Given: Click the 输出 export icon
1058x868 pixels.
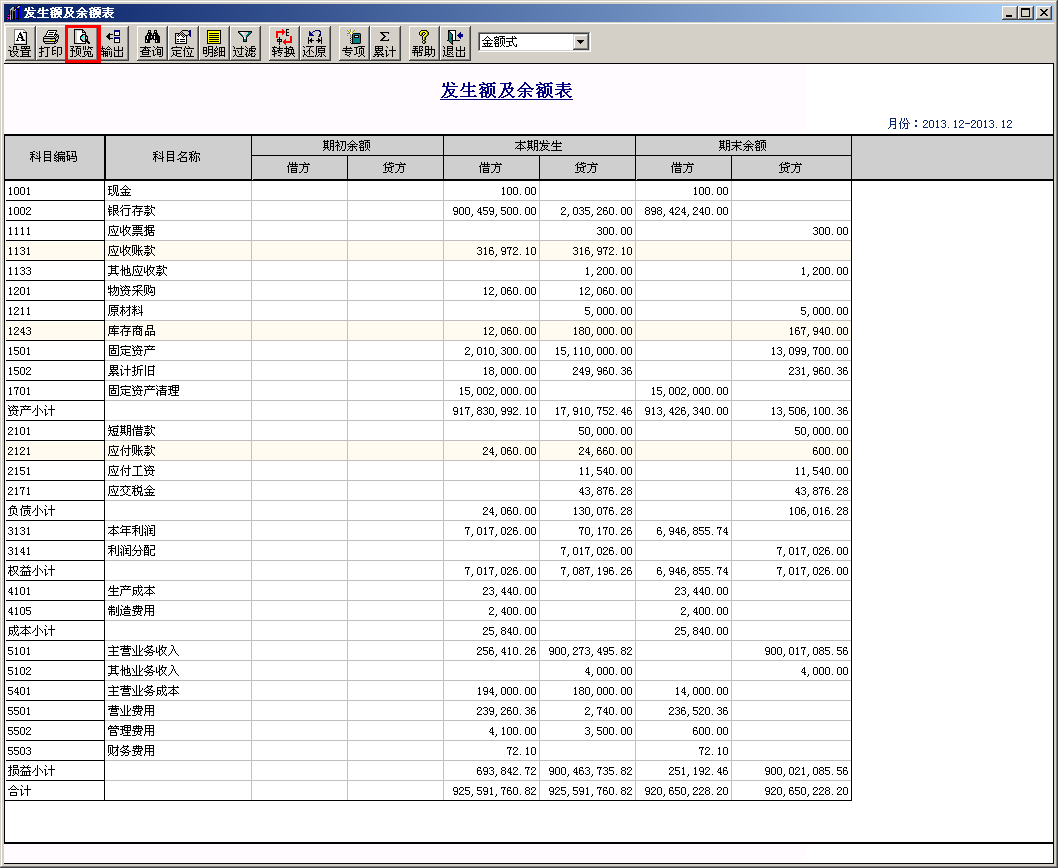Looking at the screenshot, I should pyautogui.click(x=113, y=44).
